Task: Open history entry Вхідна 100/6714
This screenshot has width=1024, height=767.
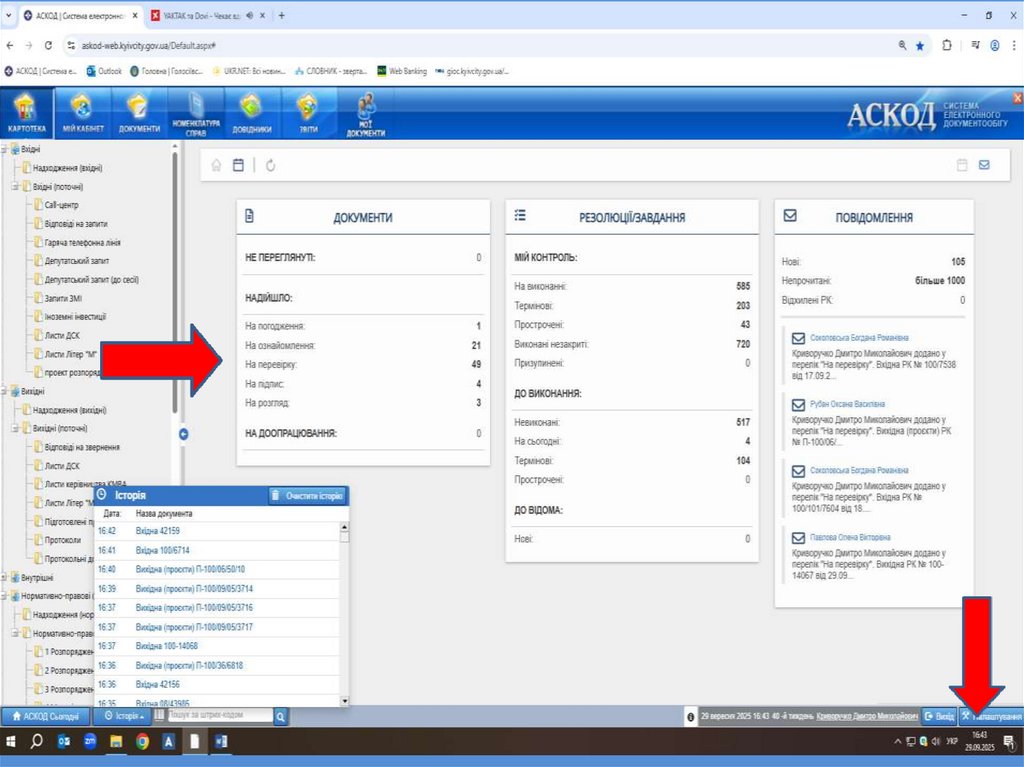Action: [162, 551]
